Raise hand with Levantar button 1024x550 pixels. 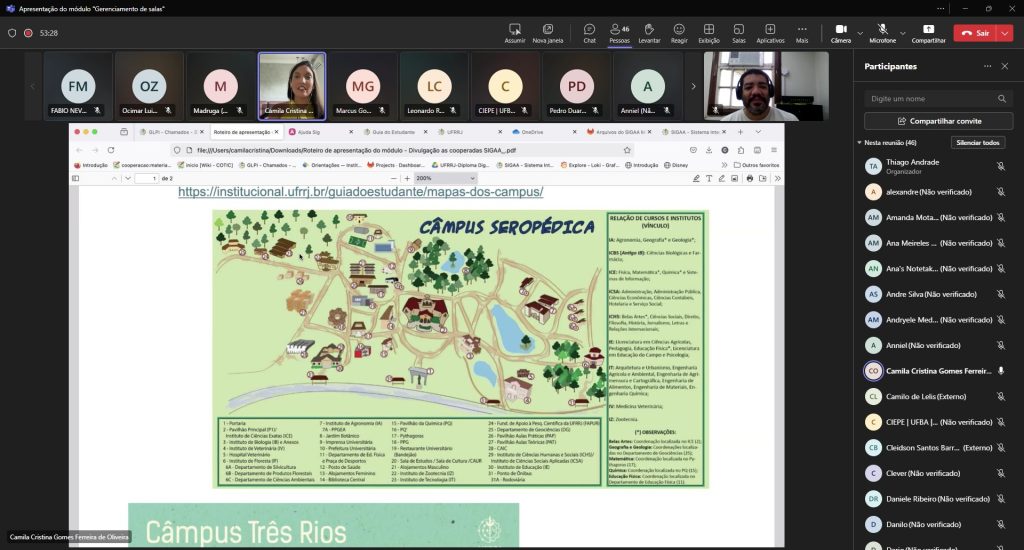pos(649,33)
